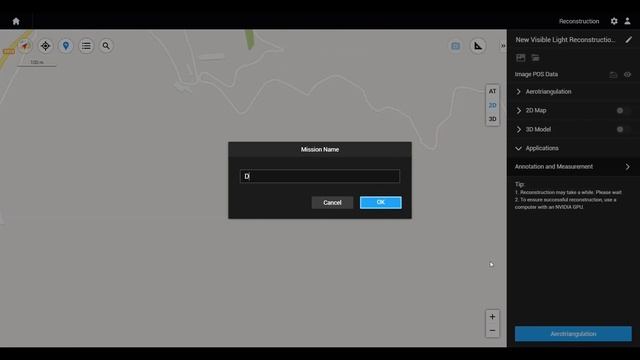This screenshot has height=360, width=640.
Task: Click the add folder icon below title
Action: (x=535, y=58)
